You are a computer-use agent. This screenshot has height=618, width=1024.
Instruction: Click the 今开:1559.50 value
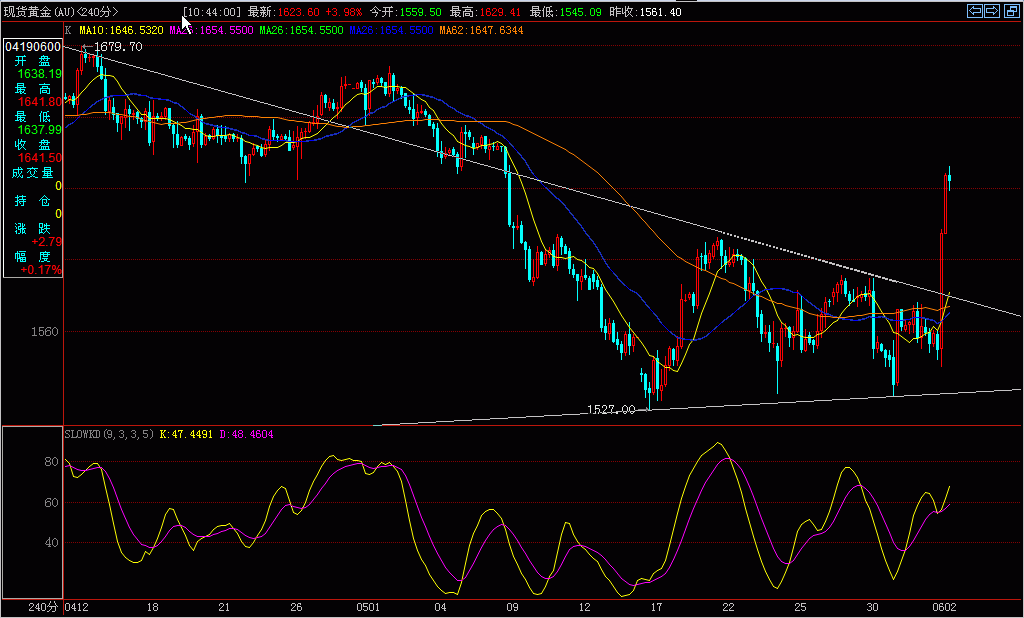pyautogui.click(x=405, y=12)
